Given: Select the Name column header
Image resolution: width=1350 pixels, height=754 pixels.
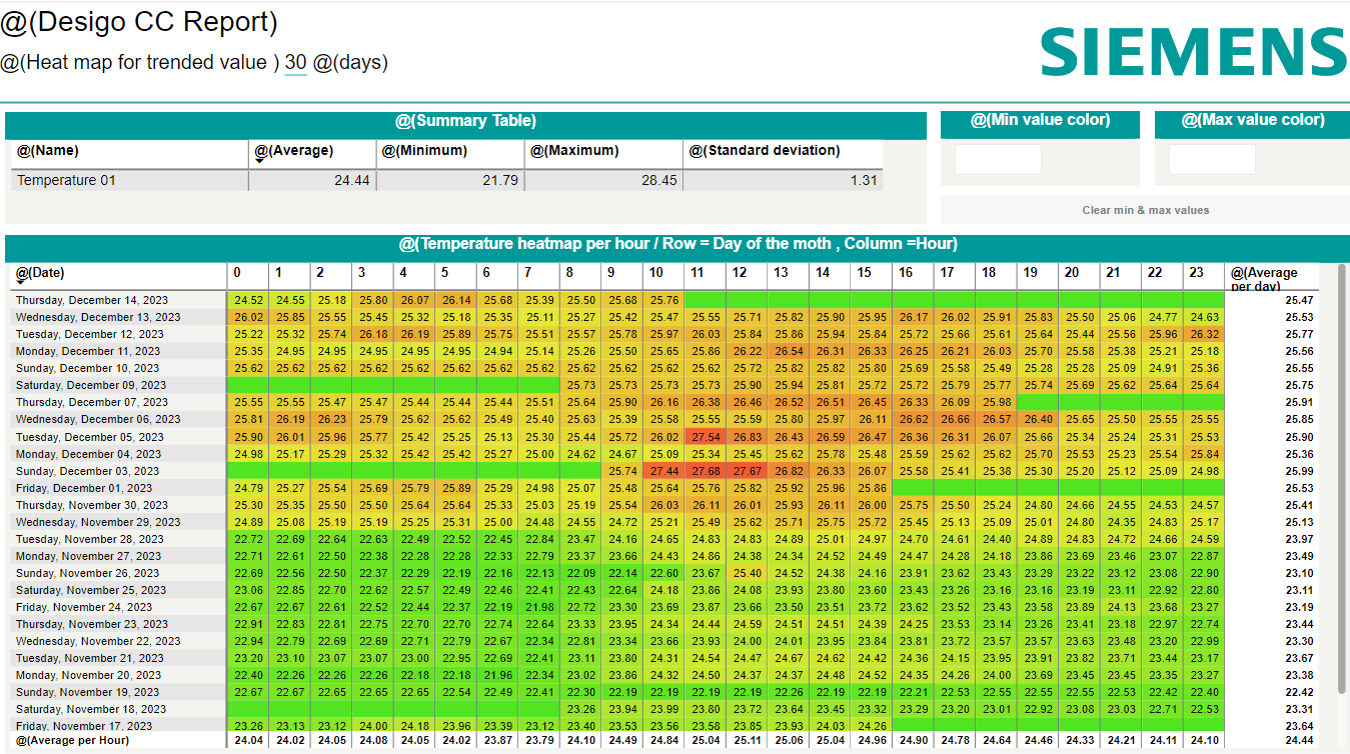Looking at the screenshot, I should click(48, 151).
